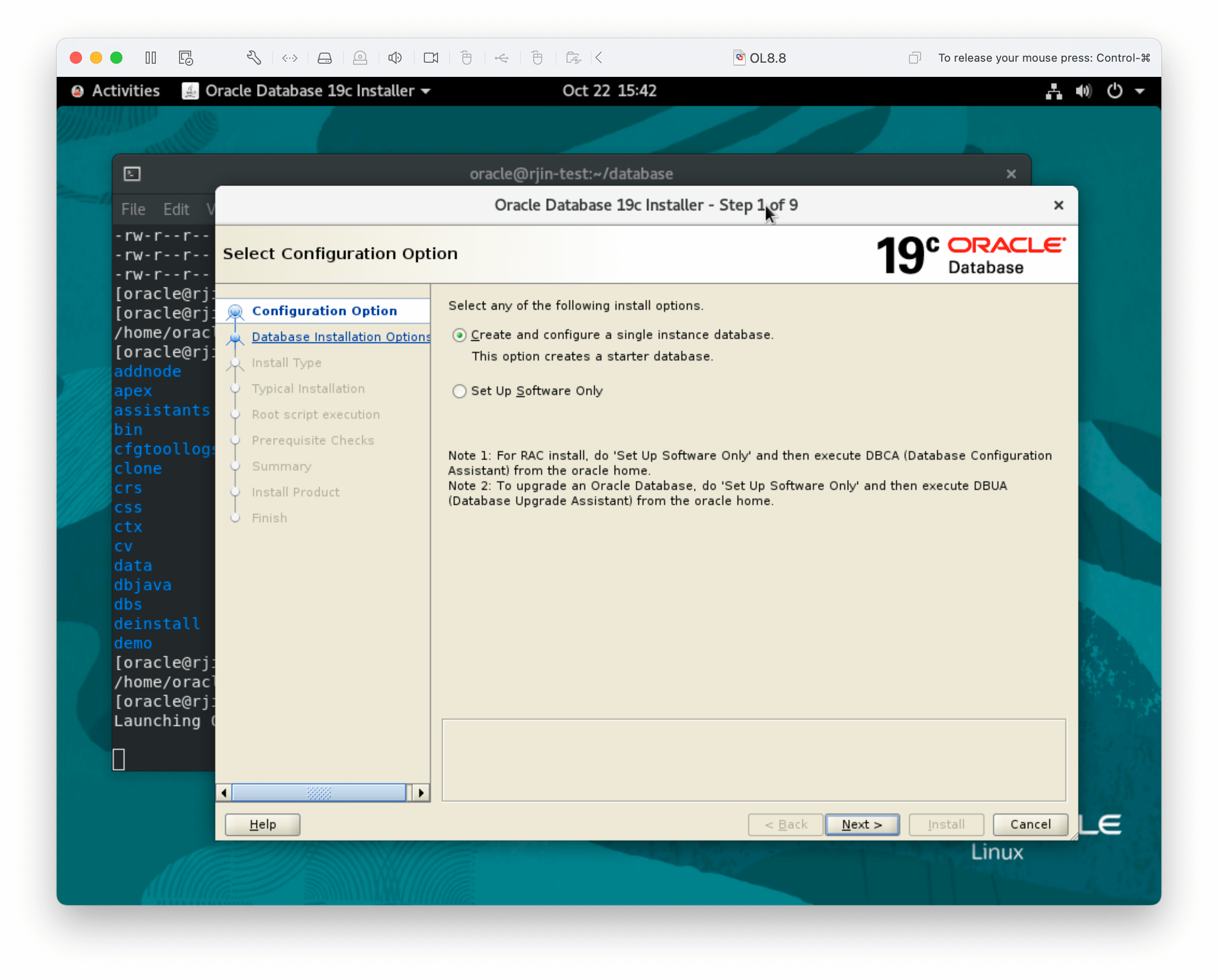Click the steps panel left scroll arrow

pos(224,792)
